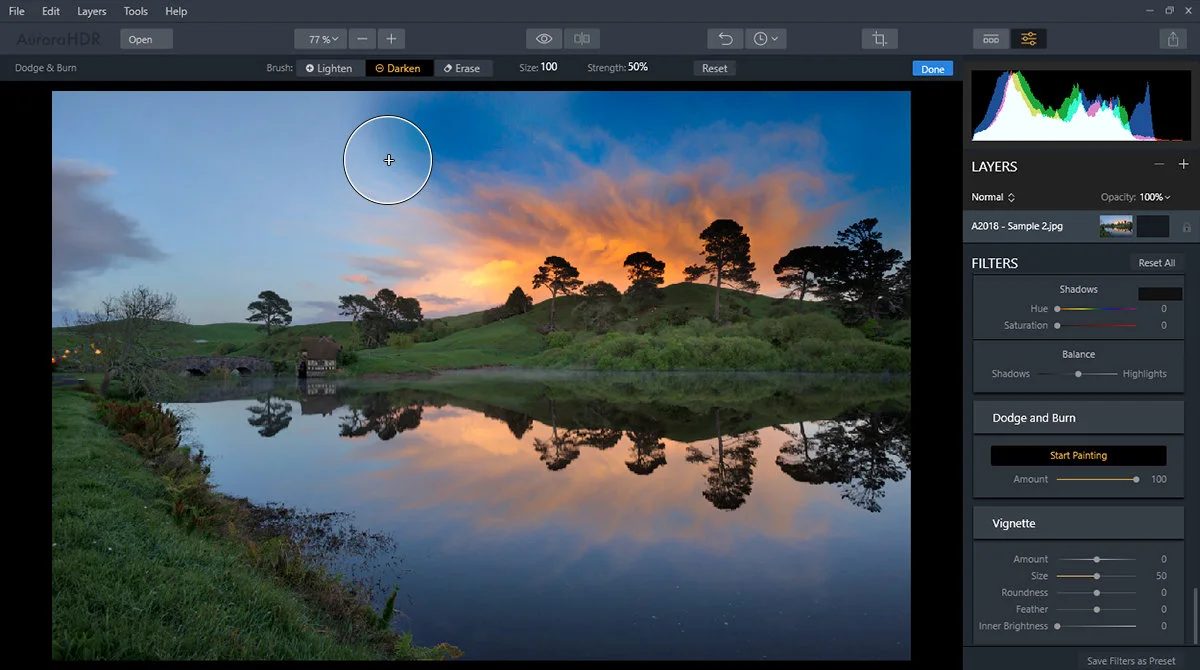Open the File menu
This screenshot has height=670, width=1200.
[x=17, y=11]
